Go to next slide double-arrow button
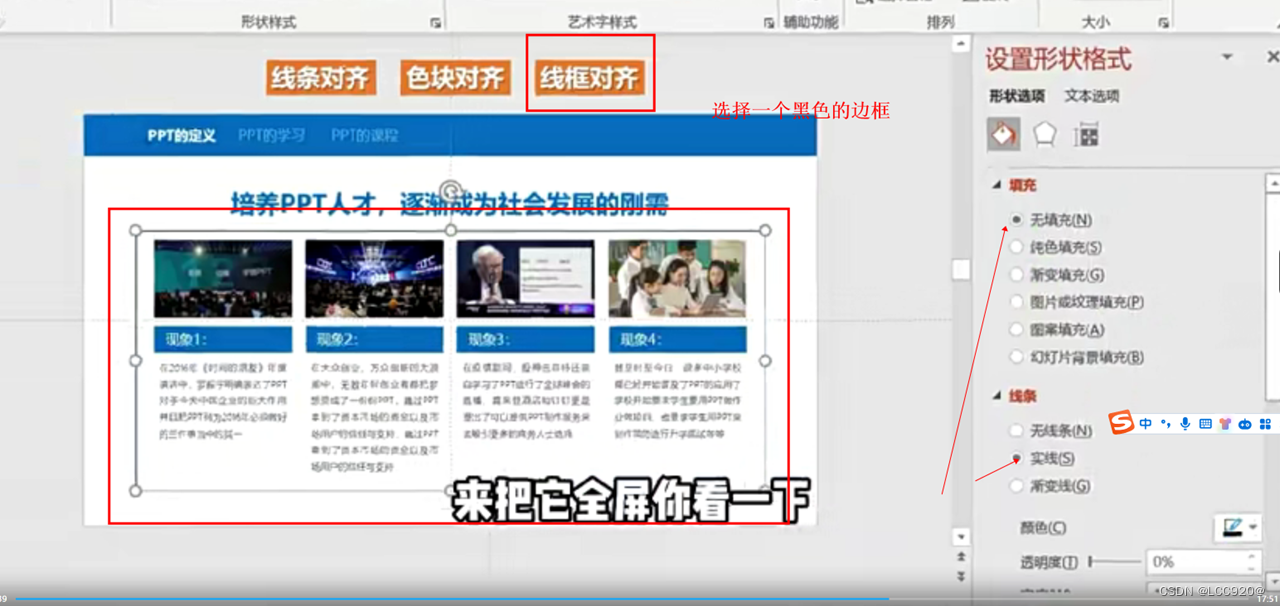Image resolution: width=1280 pixels, height=606 pixels. [961, 576]
